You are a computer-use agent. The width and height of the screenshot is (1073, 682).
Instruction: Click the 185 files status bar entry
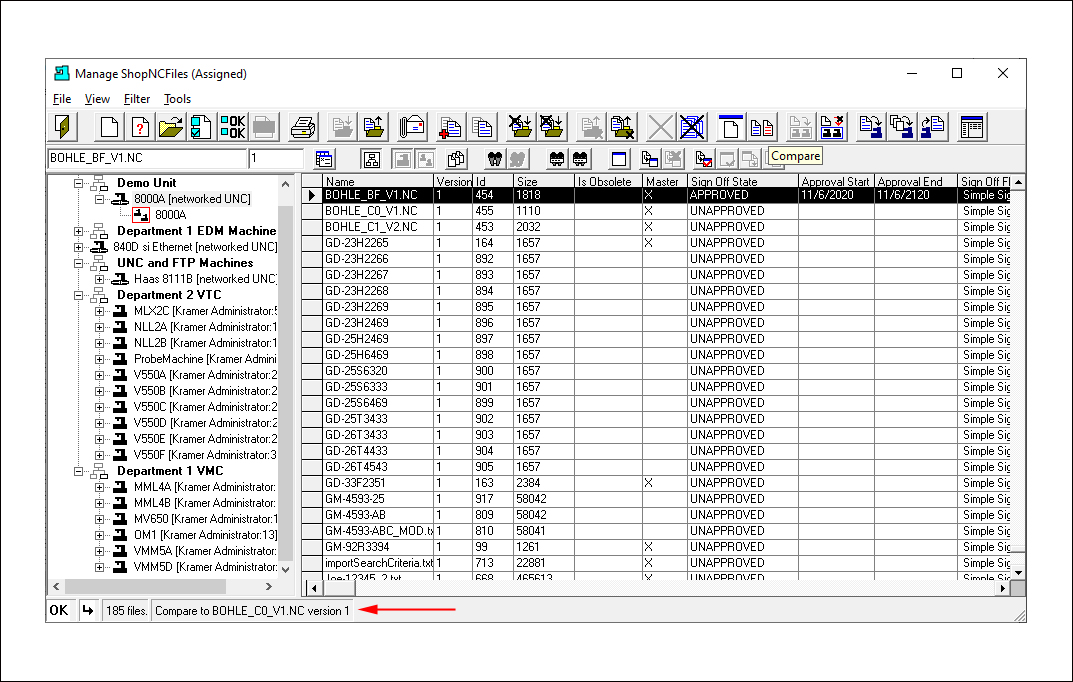(127, 610)
